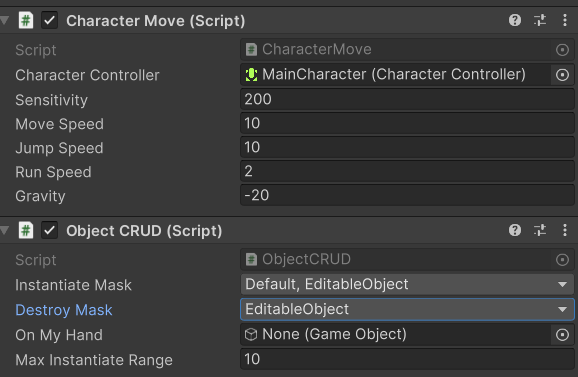Open help reference for Character Move script
578x377 pixels.
515,20
